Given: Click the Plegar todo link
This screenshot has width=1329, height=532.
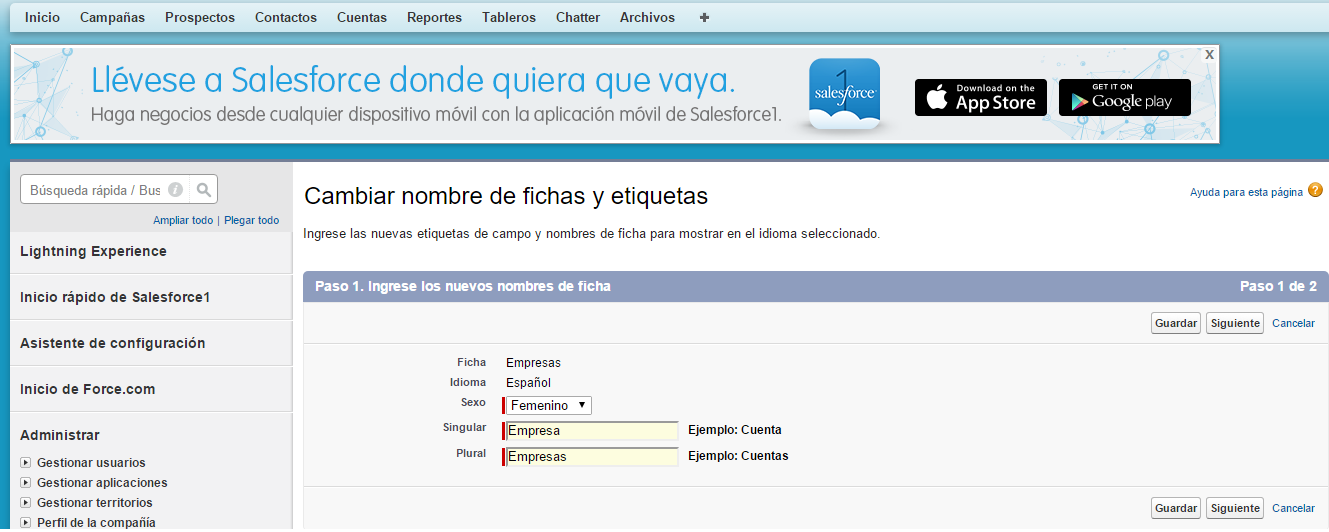Looking at the screenshot, I should (251, 220).
